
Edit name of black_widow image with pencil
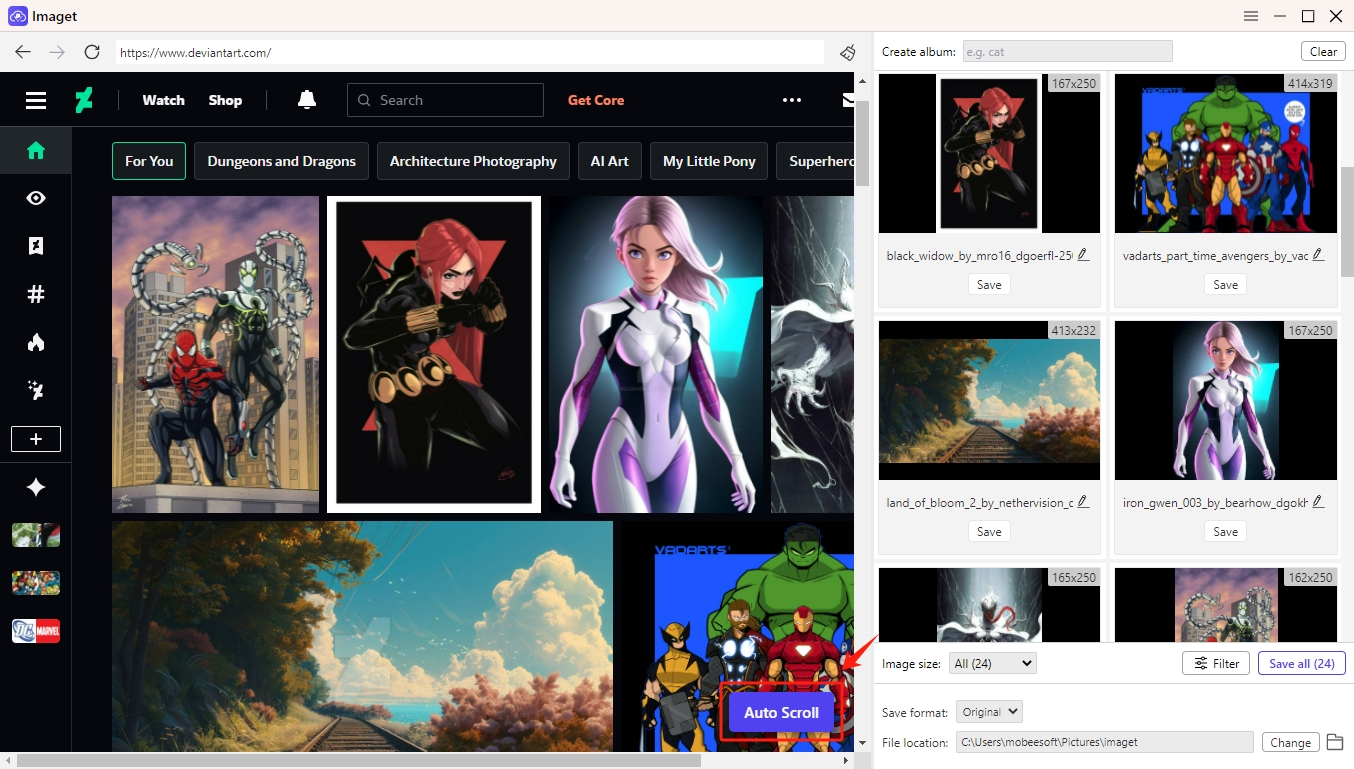pyautogui.click(x=1083, y=255)
